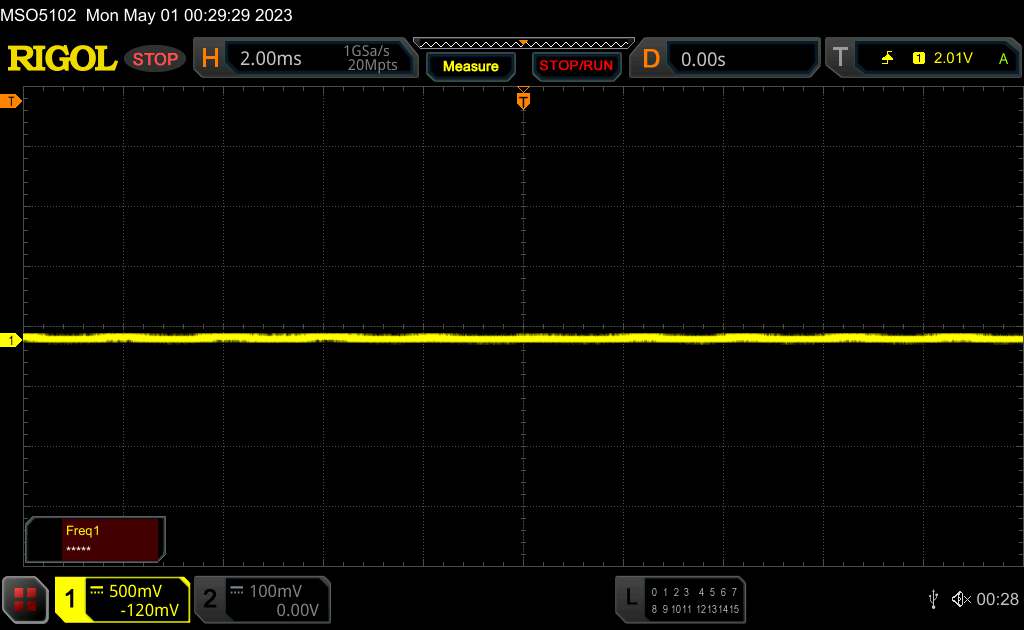
Task: Click the red STOP status indicator
Action: point(155,59)
